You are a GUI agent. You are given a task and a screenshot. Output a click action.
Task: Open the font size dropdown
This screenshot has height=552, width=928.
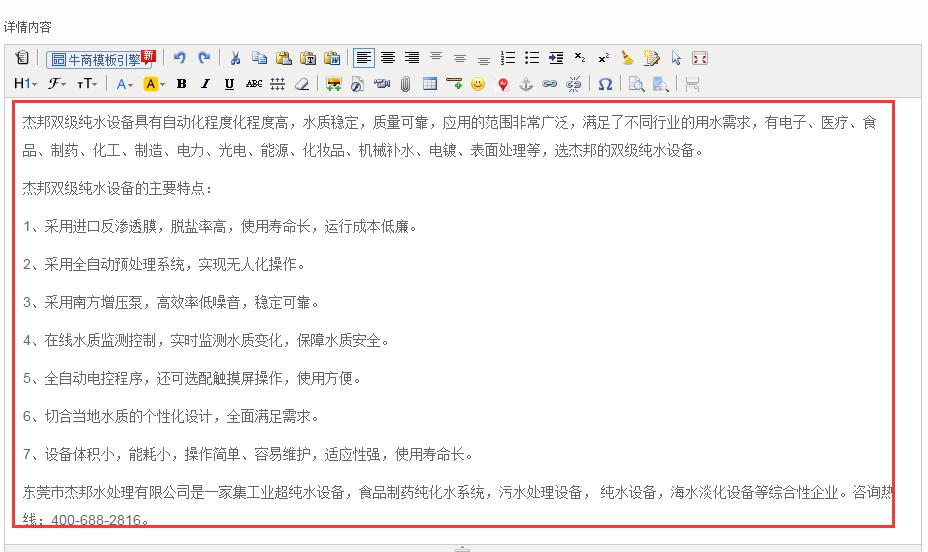click(x=87, y=84)
